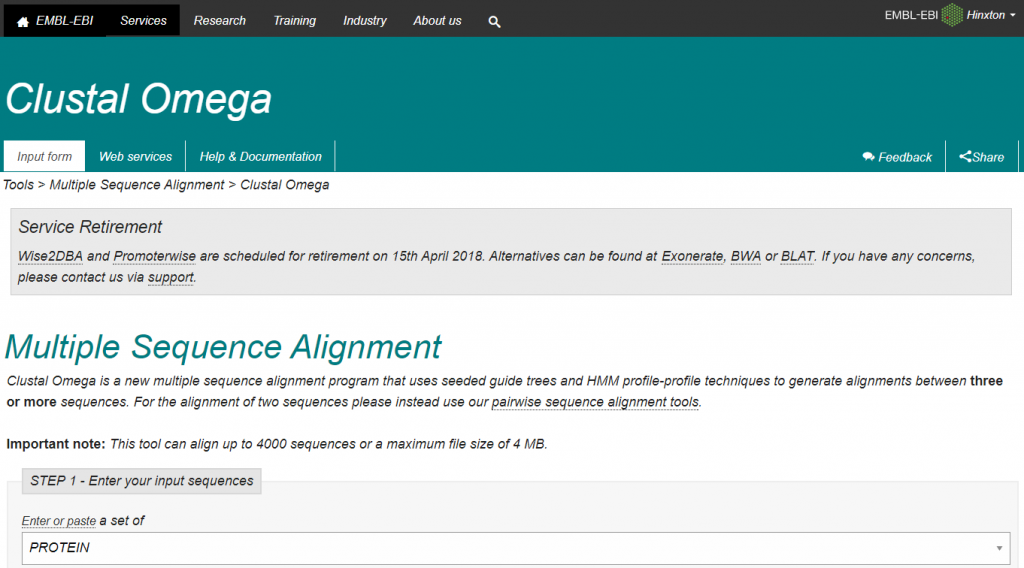
Task: Follow the Tools breadcrumb link
Action: pos(18,185)
